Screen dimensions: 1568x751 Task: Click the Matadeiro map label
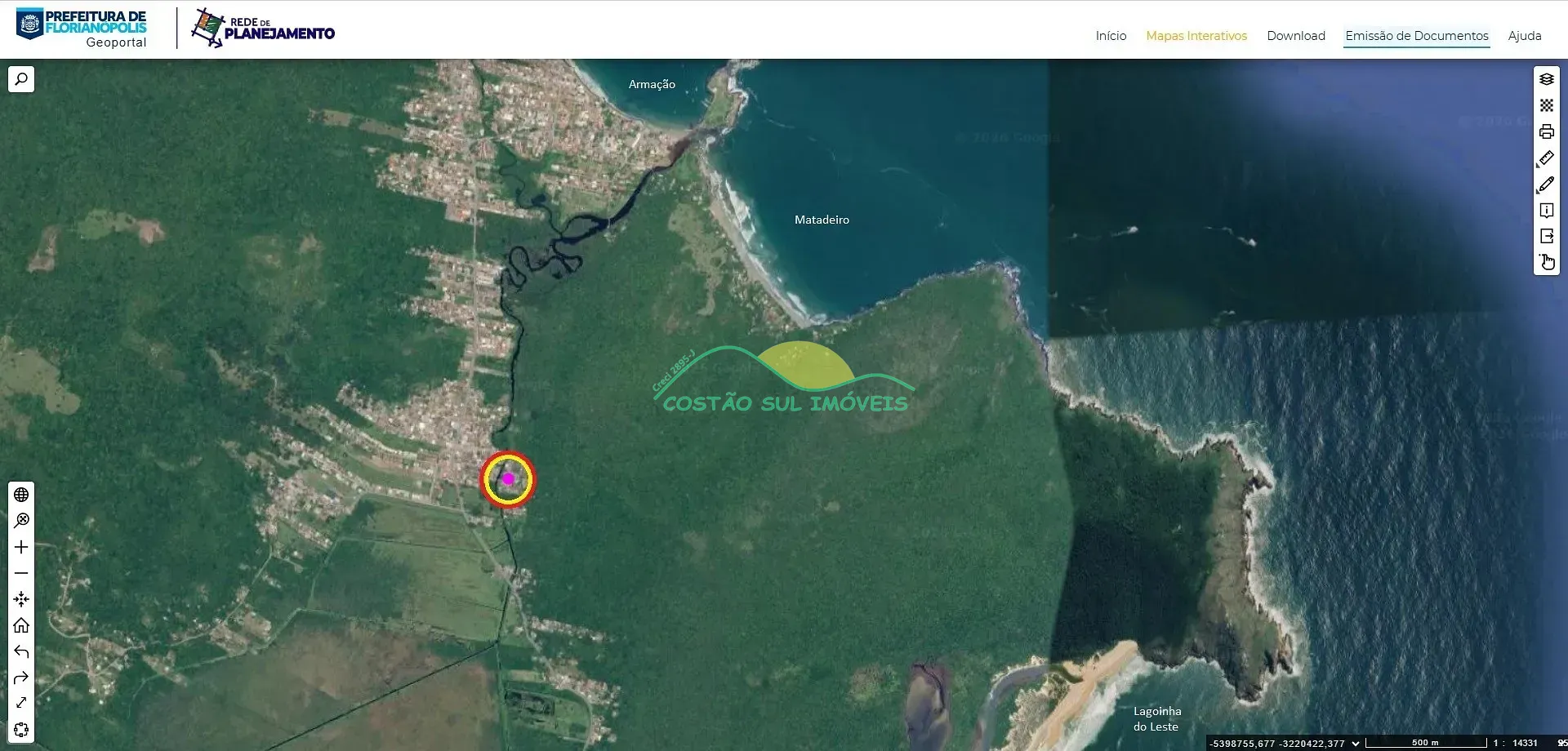(x=822, y=220)
